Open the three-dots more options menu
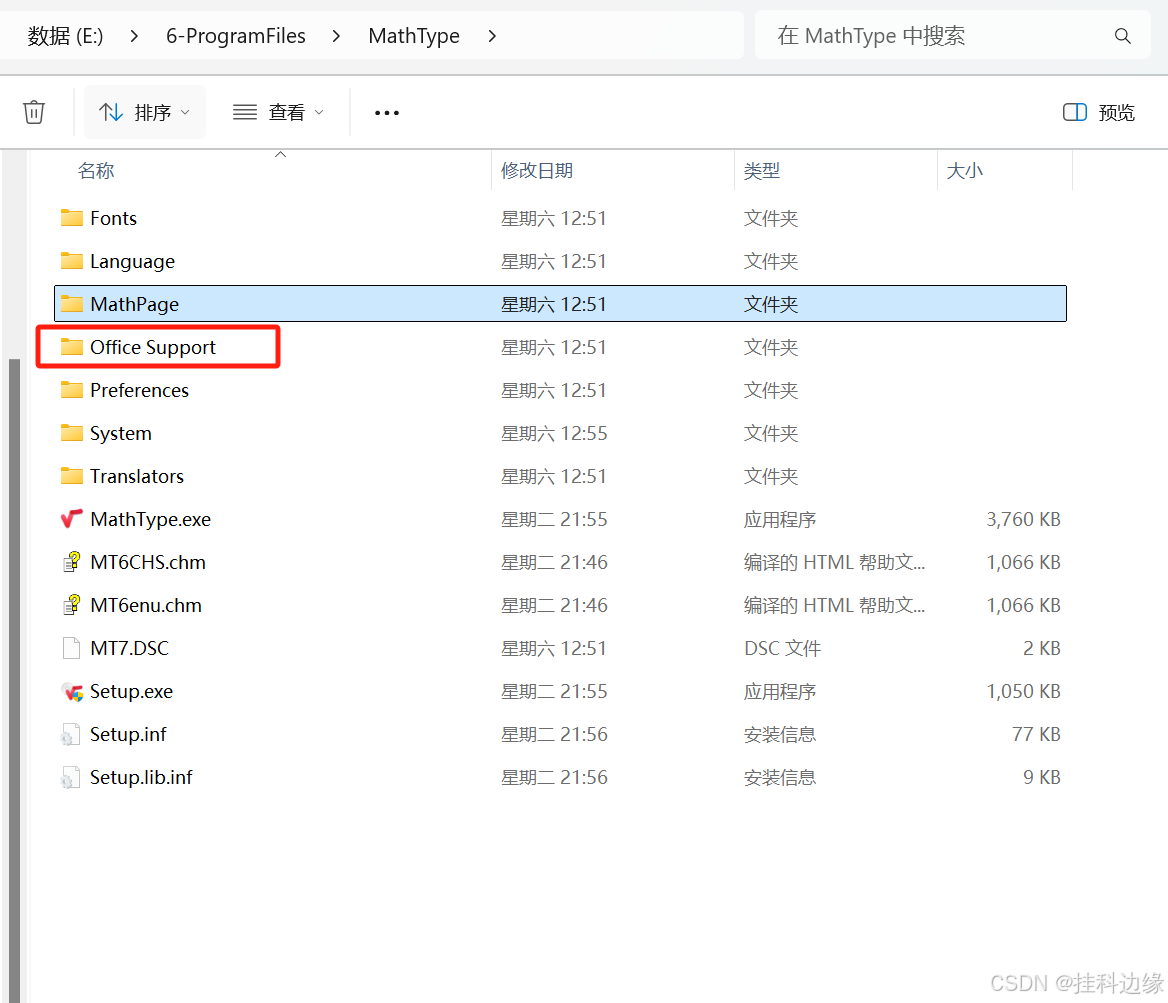Screen dimensions: 1168x1003 tap(387, 113)
